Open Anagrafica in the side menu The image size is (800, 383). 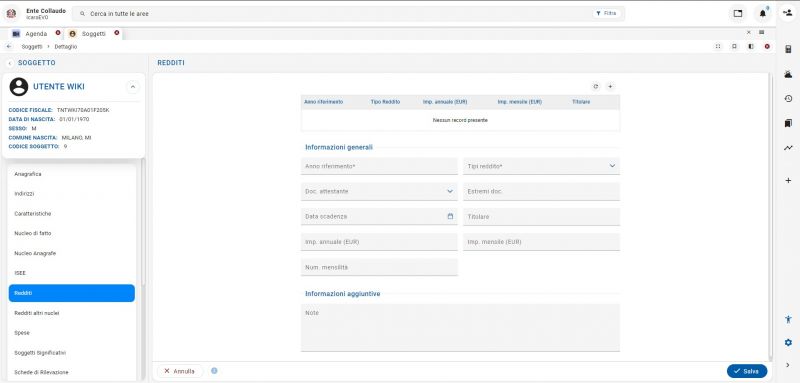pos(72,174)
